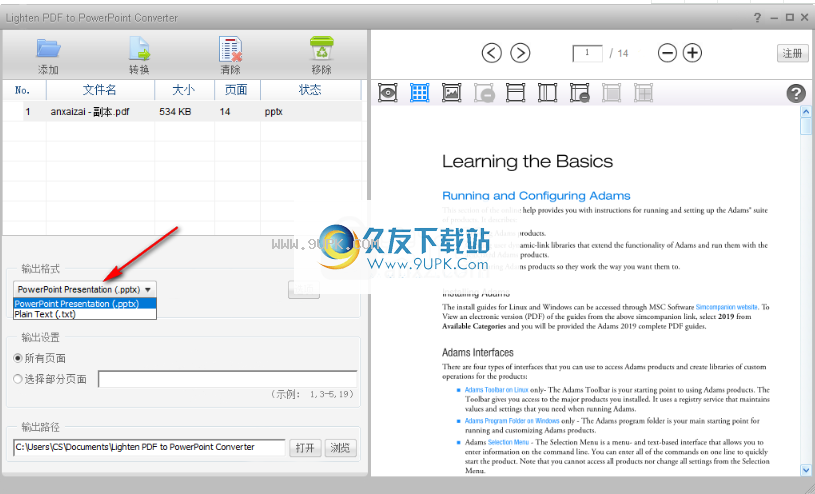Click the 添加 (Add) folder icon
The width and height of the screenshot is (815, 494).
click(48, 49)
